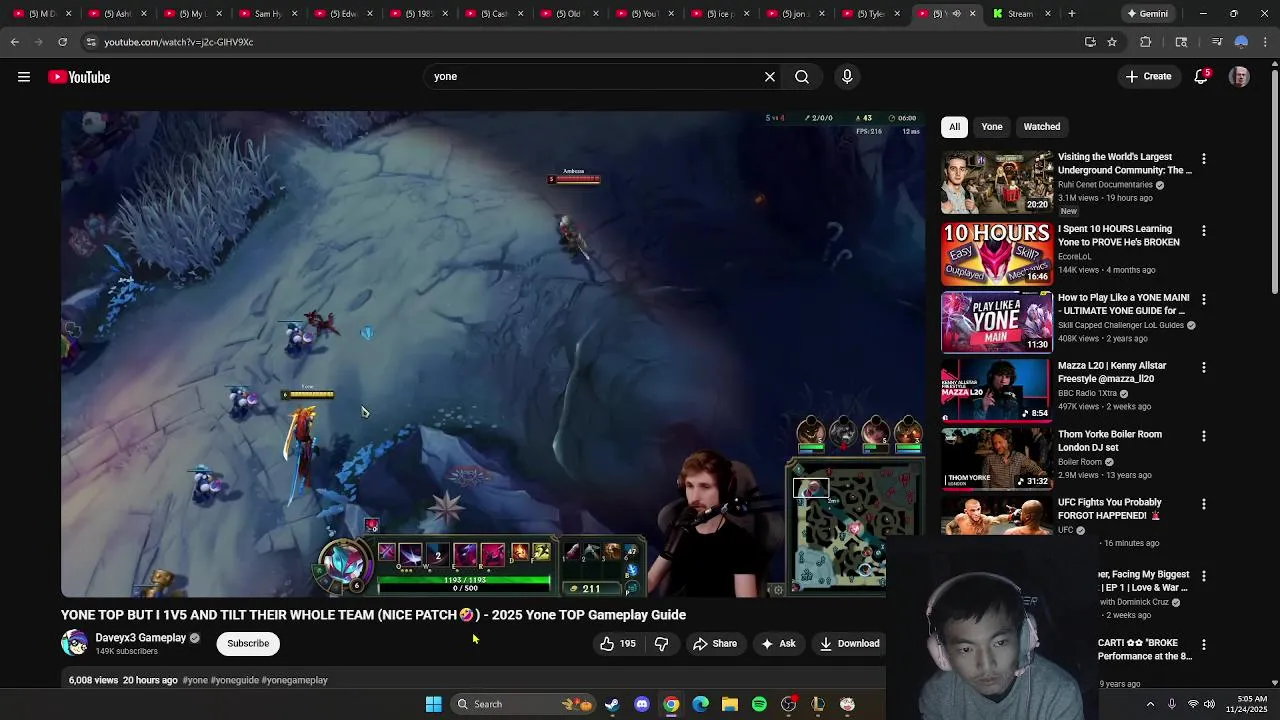Screen dimensions: 1280x720
Task: Open options for Dominick Cruz video
Action: 1203,576
